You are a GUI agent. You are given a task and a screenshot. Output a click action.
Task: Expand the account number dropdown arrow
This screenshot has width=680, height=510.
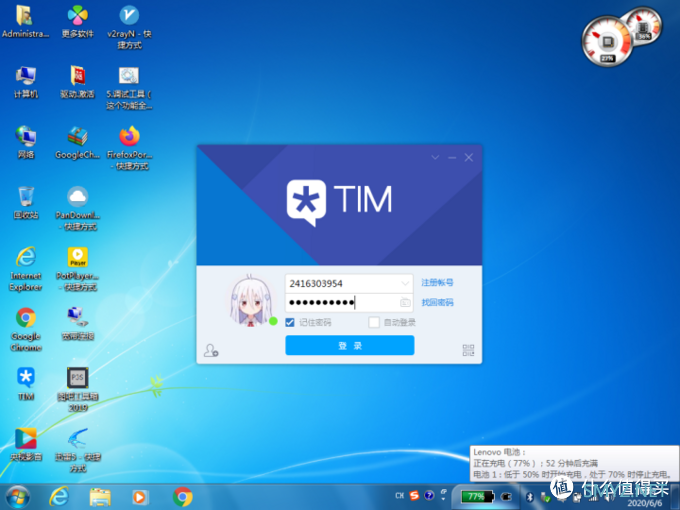click(405, 284)
